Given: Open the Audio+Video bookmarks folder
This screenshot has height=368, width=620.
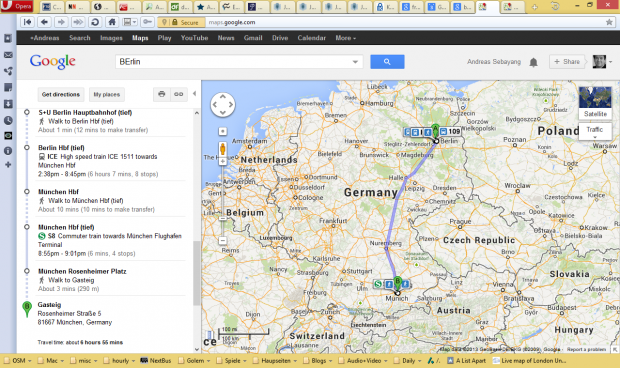Looking at the screenshot, I should click(363, 360).
